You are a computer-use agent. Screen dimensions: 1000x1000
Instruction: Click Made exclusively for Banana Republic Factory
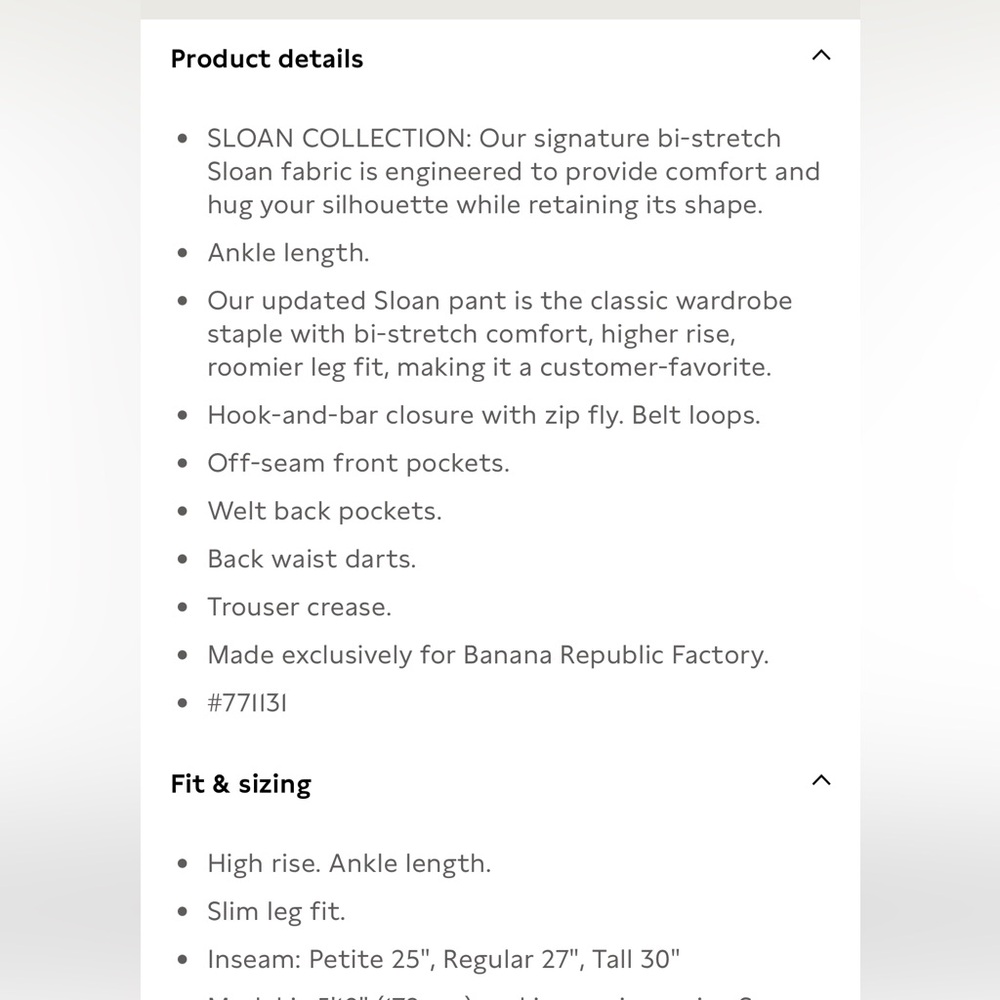[488, 656]
